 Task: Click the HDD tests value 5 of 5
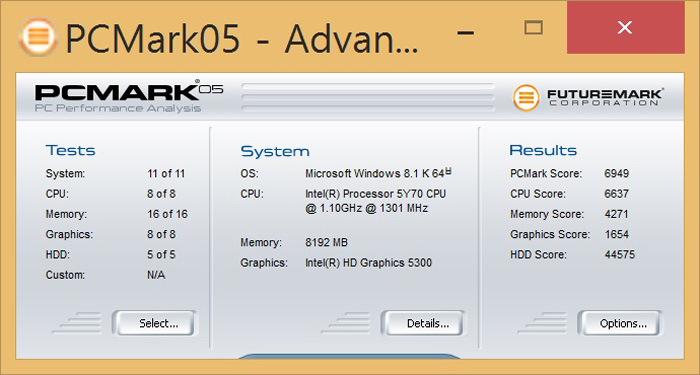[x=161, y=255]
